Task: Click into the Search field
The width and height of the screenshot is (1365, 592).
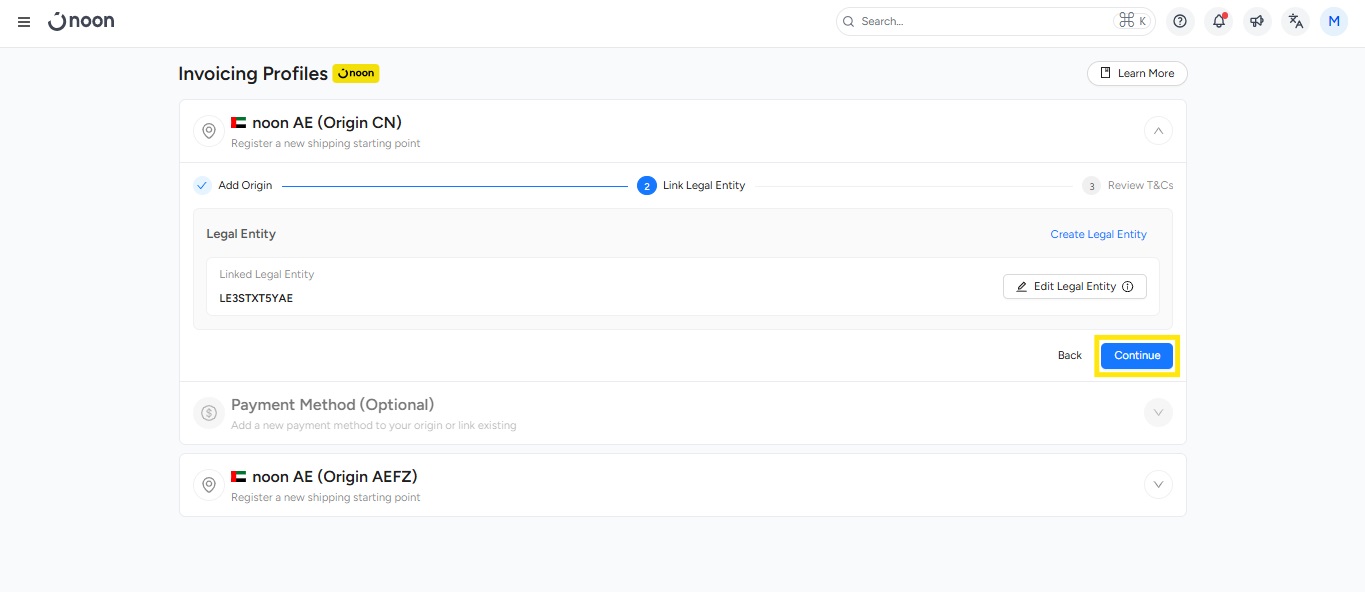Action: click(980, 21)
